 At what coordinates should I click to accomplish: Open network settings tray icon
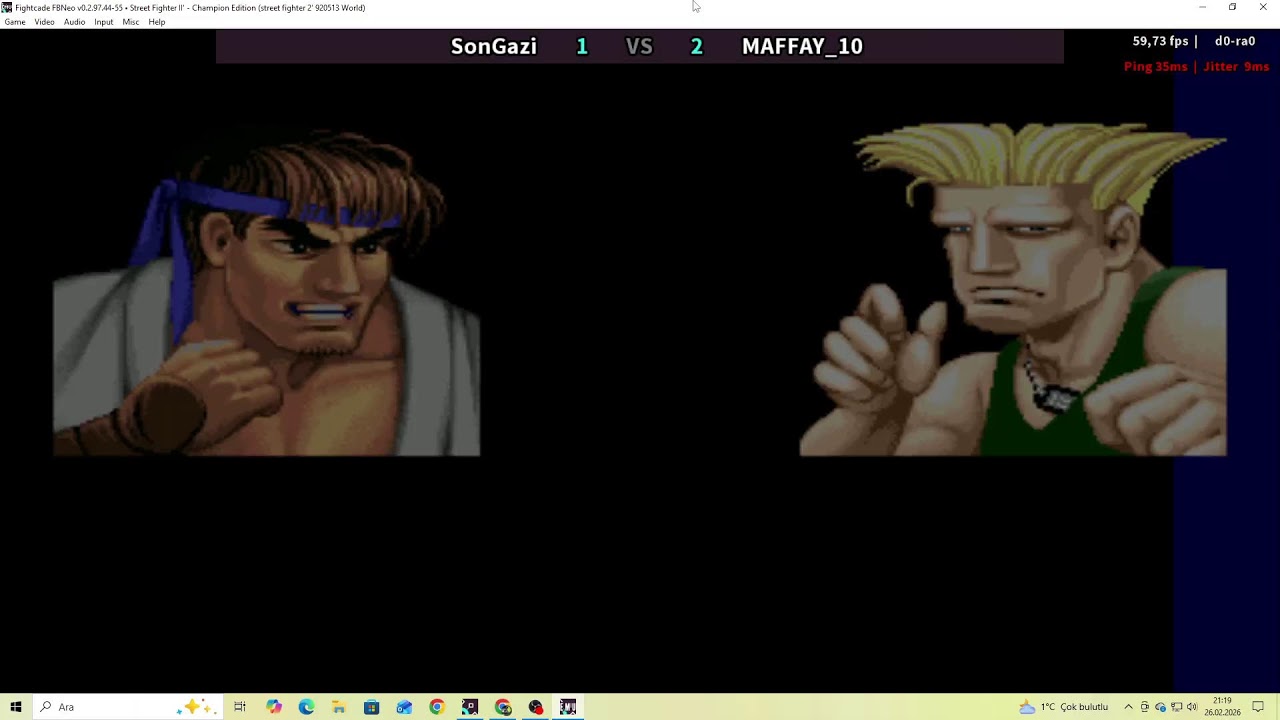[1176, 707]
